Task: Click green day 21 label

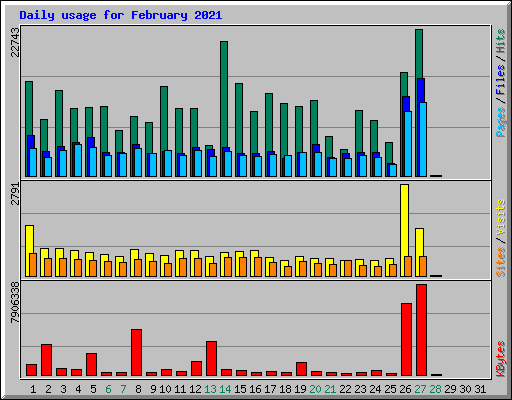Action: (330, 389)
